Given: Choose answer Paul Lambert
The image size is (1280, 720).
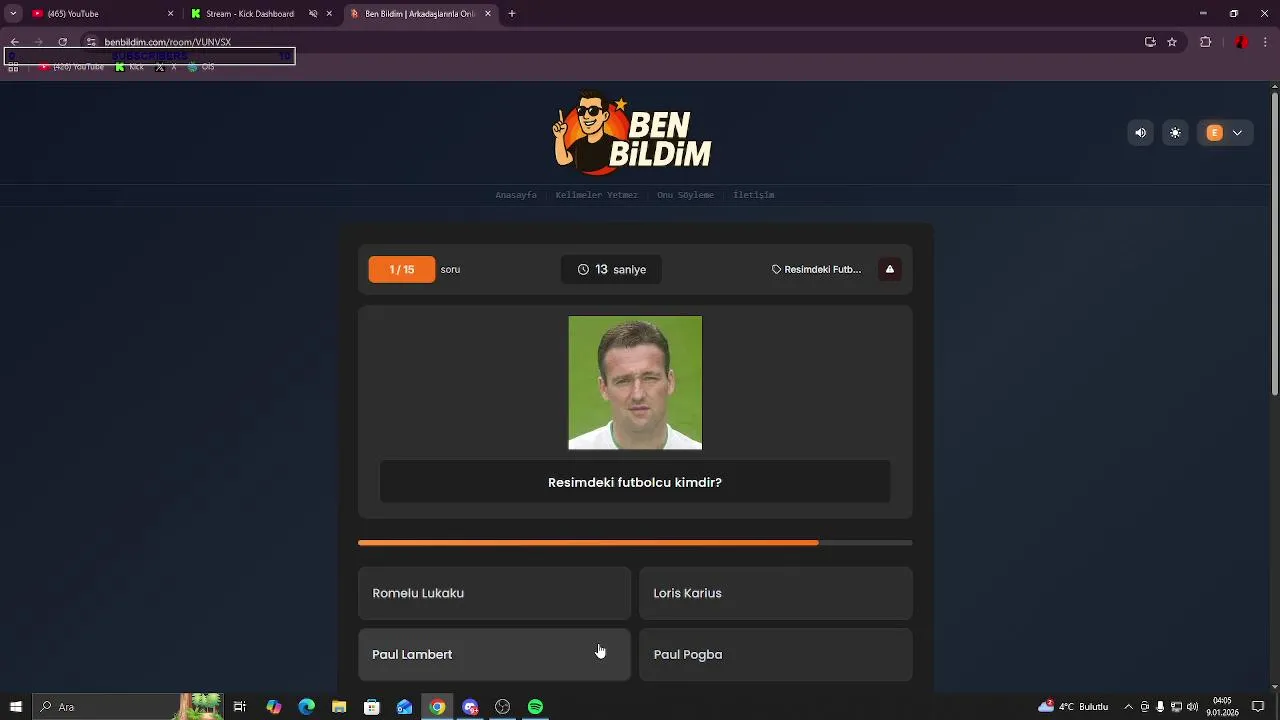Looking at the screenshot, I should [494, 654].
